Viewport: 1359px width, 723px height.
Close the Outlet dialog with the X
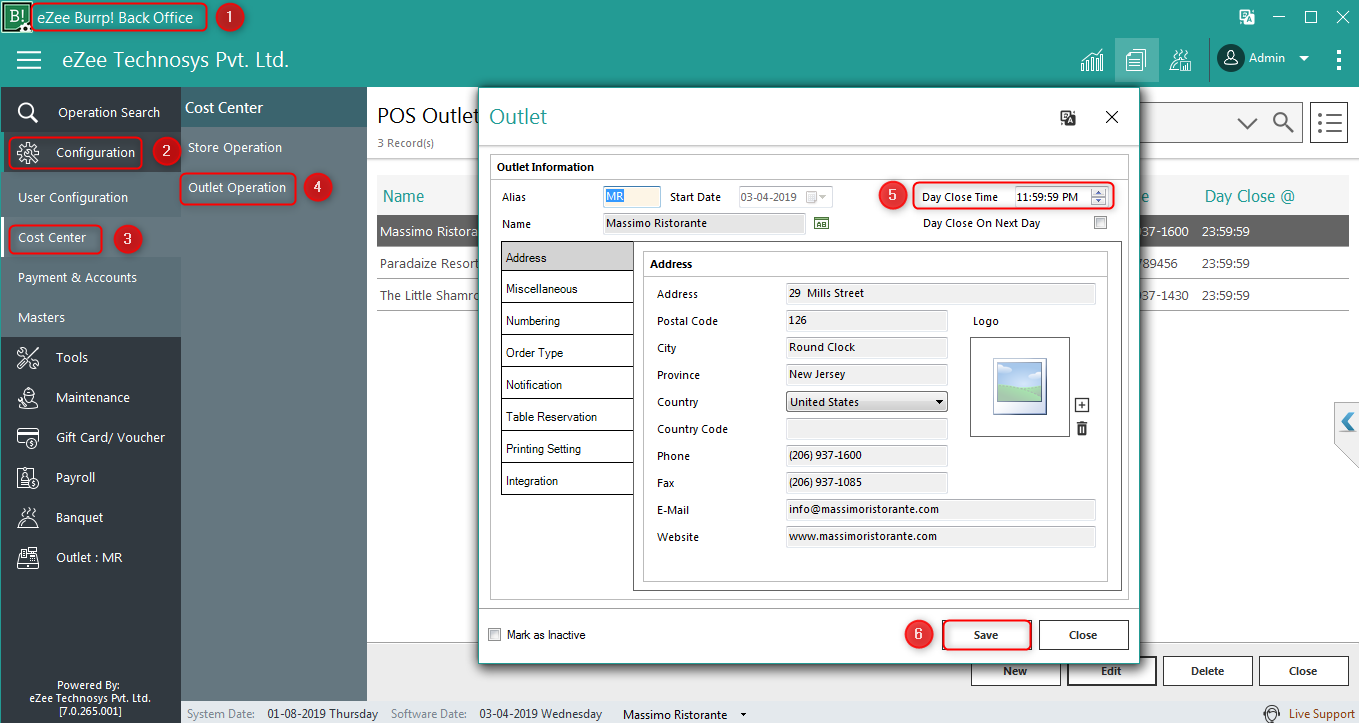1112,117
